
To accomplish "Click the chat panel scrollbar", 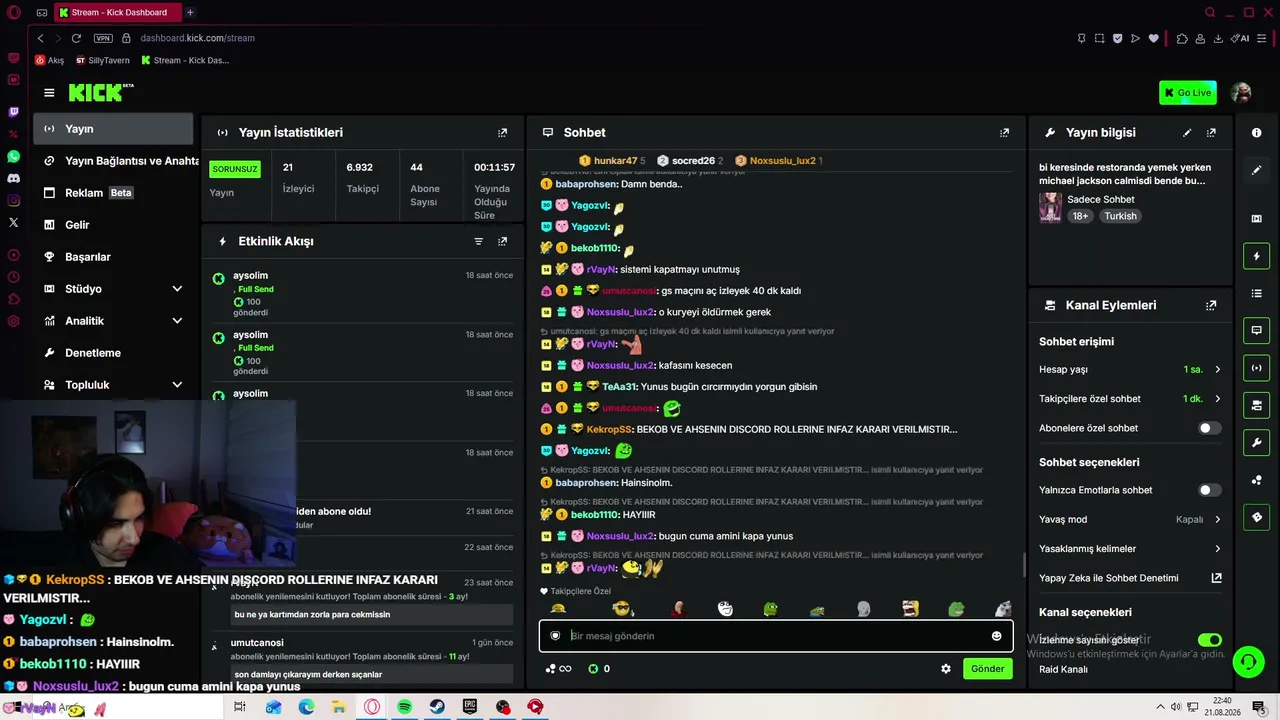I will 1023,565.
